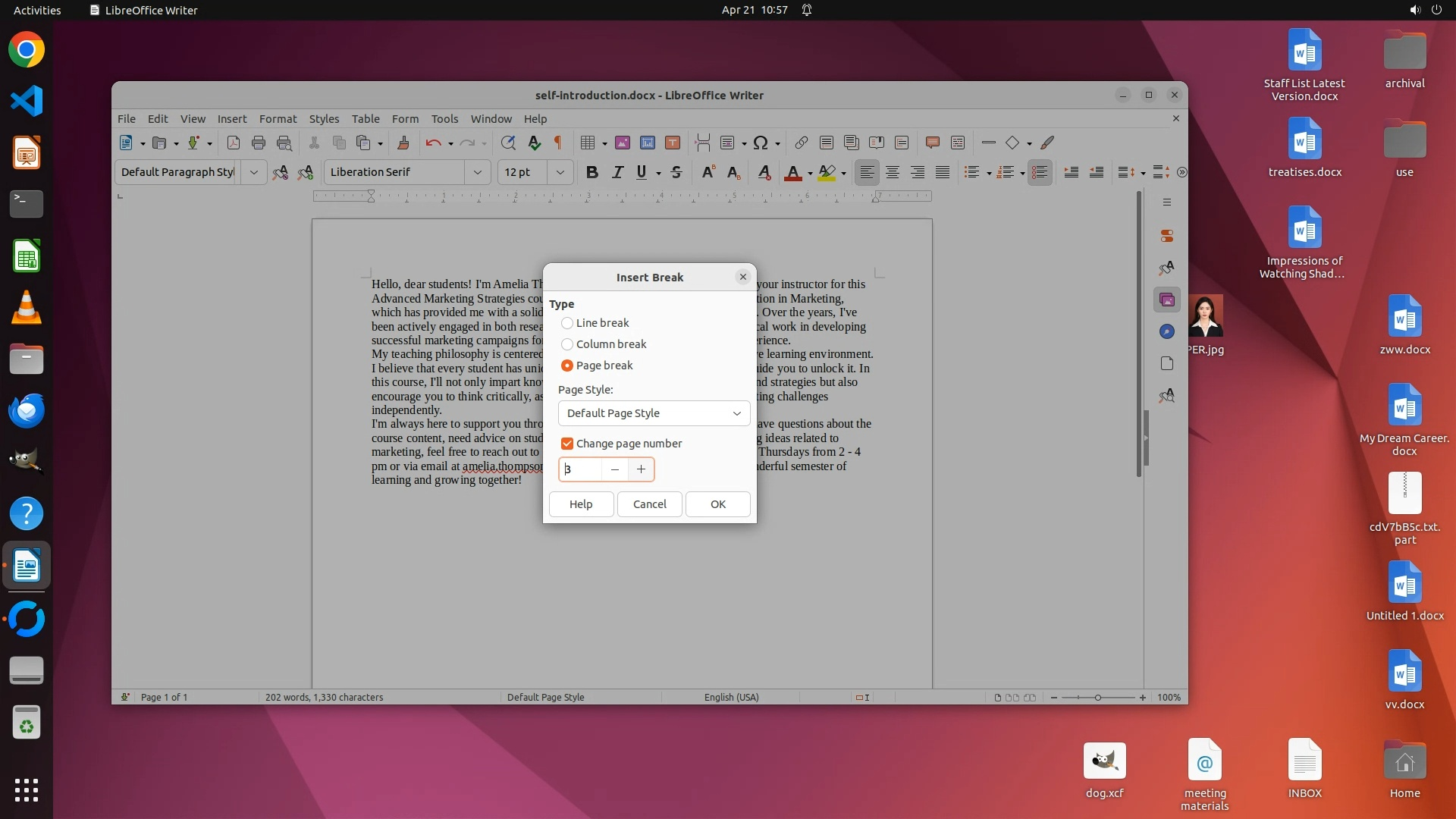
Task: Open the Format menu
Action: [278, 119]
